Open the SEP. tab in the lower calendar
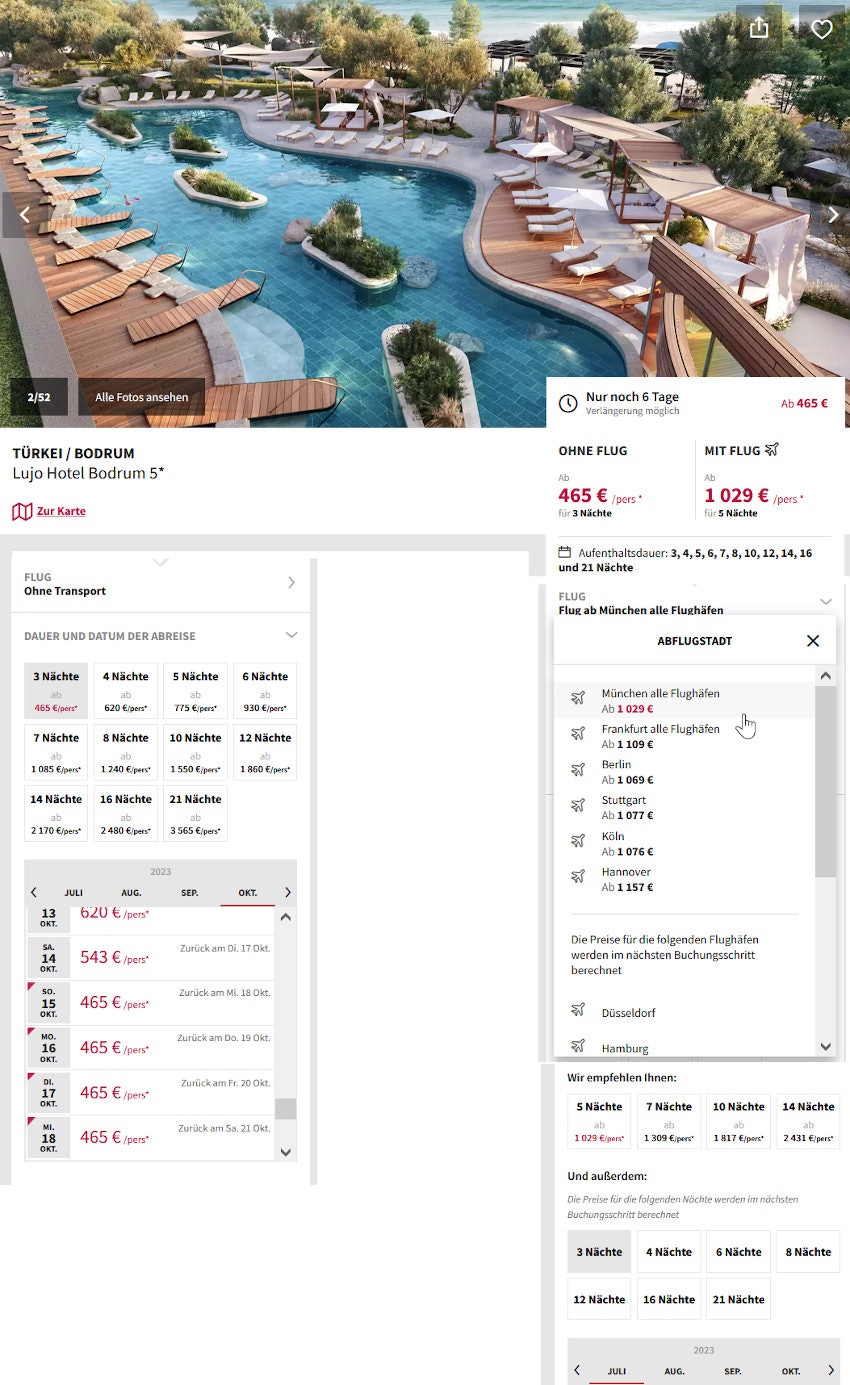The image size is (850, 1385). pyautogui.click(x=734, y=1371)
